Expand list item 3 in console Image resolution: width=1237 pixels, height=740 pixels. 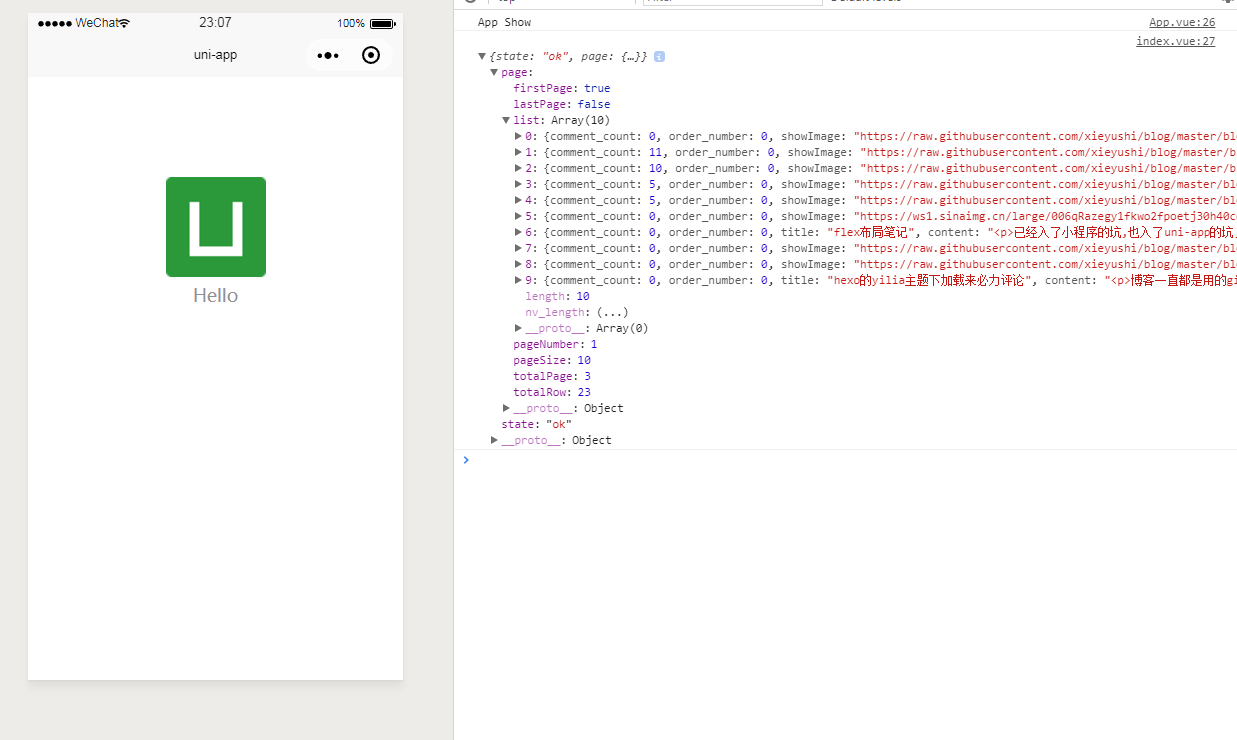[x=518, y=184]
